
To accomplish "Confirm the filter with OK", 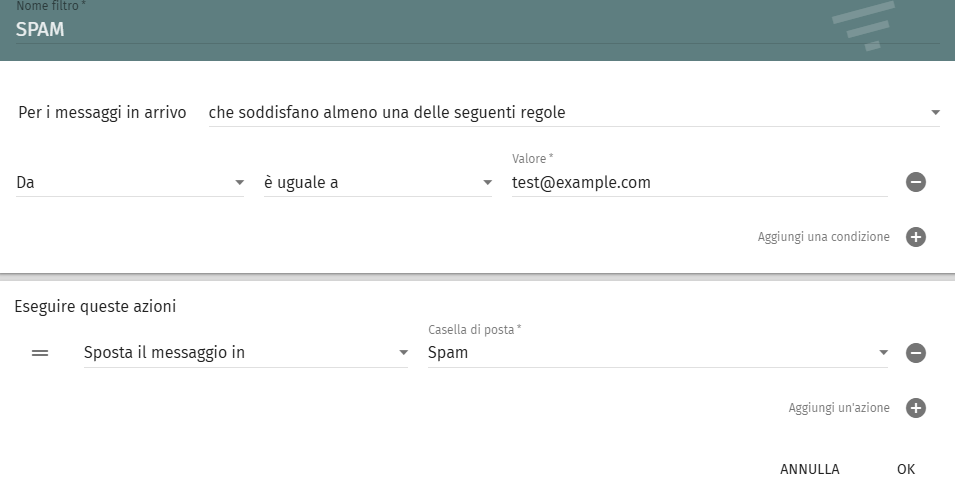I will point(906,469).
